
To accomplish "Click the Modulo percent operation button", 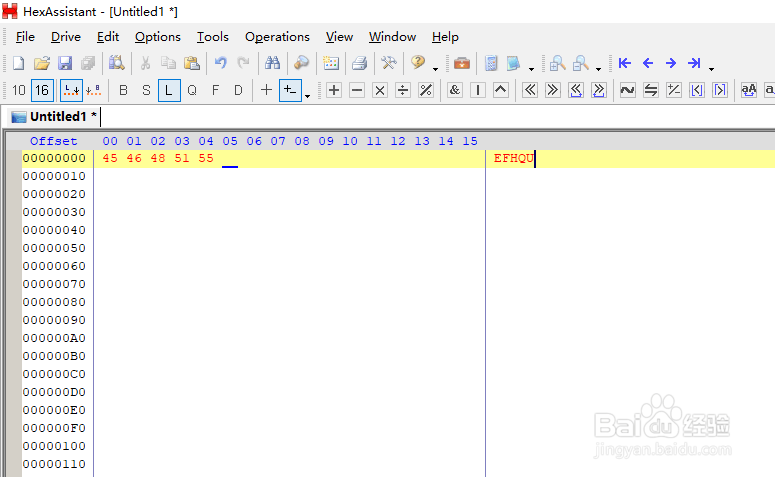I will [426, 90].
